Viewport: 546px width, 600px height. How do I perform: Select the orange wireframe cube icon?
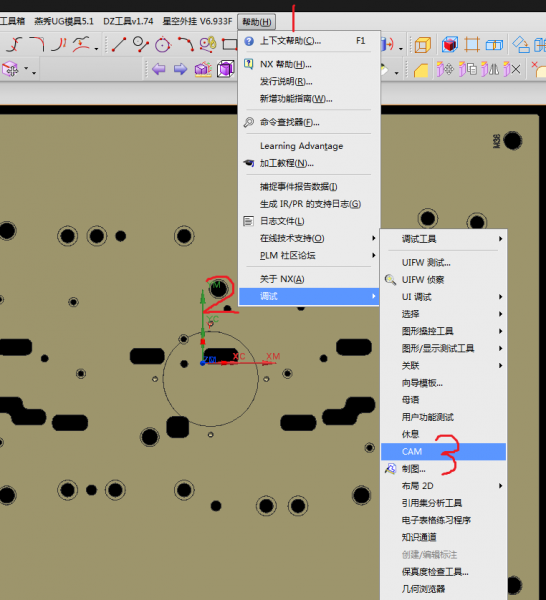422,45
